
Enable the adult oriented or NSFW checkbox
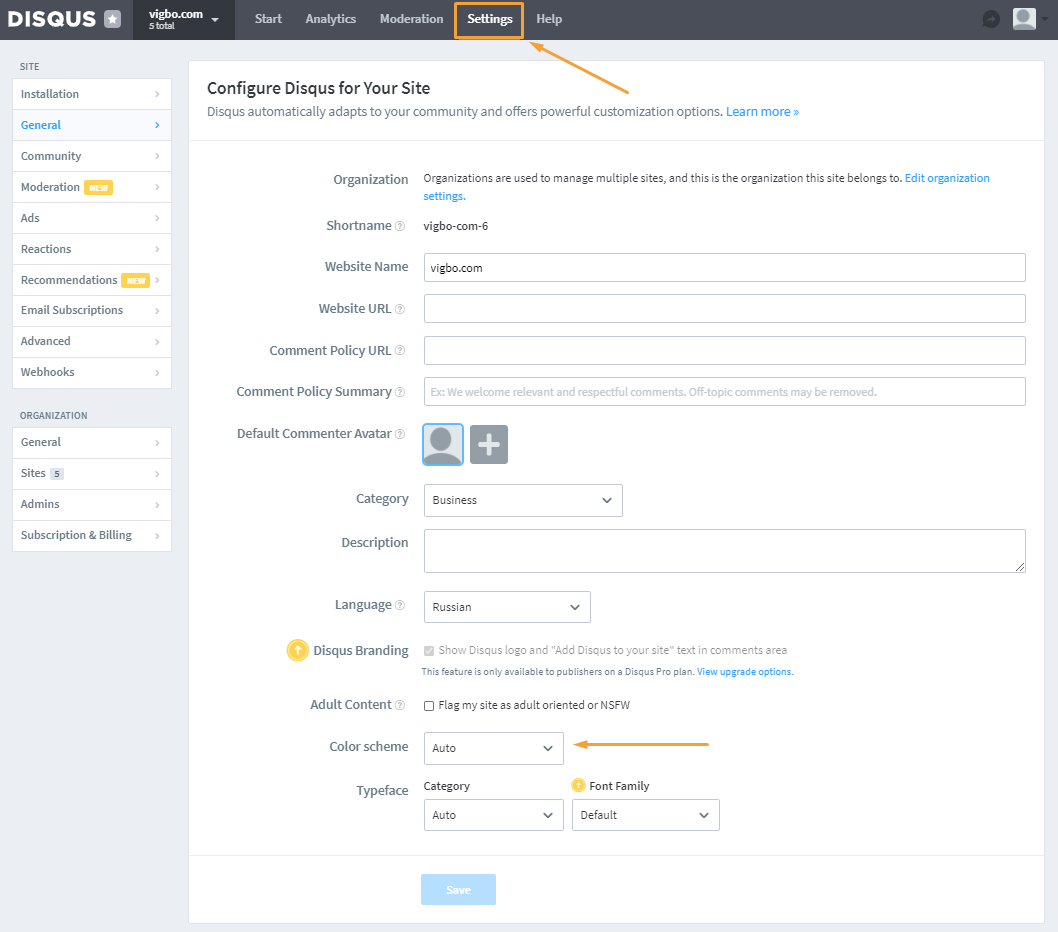tap(428, 706)
